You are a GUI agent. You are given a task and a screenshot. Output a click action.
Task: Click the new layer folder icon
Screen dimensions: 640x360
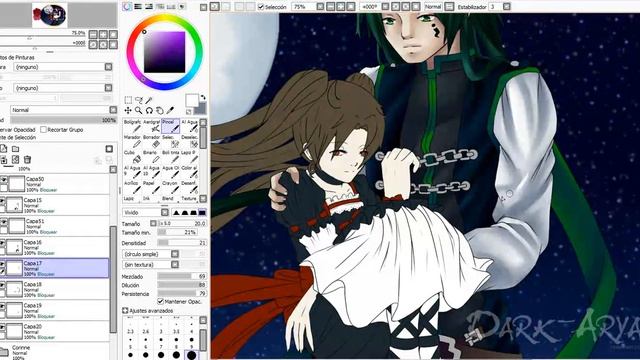[x=16, y=149]
